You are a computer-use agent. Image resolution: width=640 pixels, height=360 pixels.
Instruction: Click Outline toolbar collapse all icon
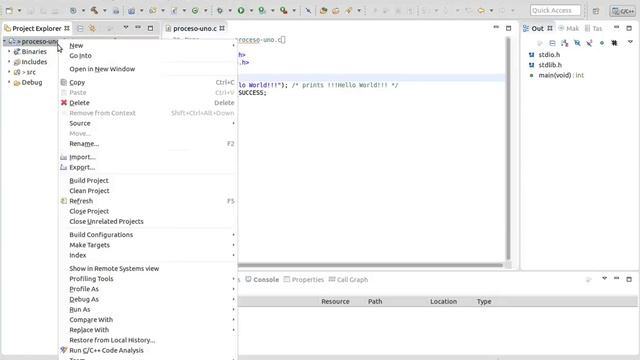coord(552,43)
